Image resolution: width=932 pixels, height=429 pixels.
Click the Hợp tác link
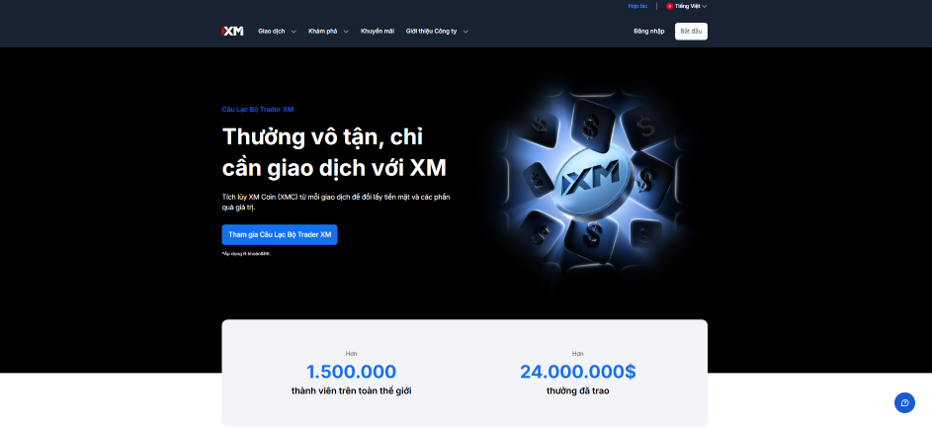pos(638,6)
